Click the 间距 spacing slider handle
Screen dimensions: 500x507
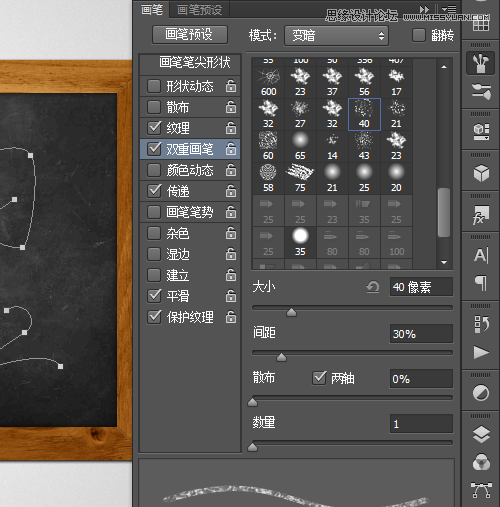coord(281,357)
